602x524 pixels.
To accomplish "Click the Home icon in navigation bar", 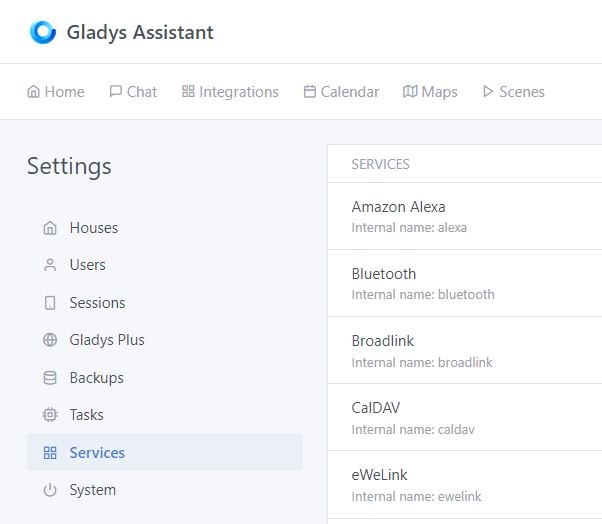I will click(x=34, y=92).
